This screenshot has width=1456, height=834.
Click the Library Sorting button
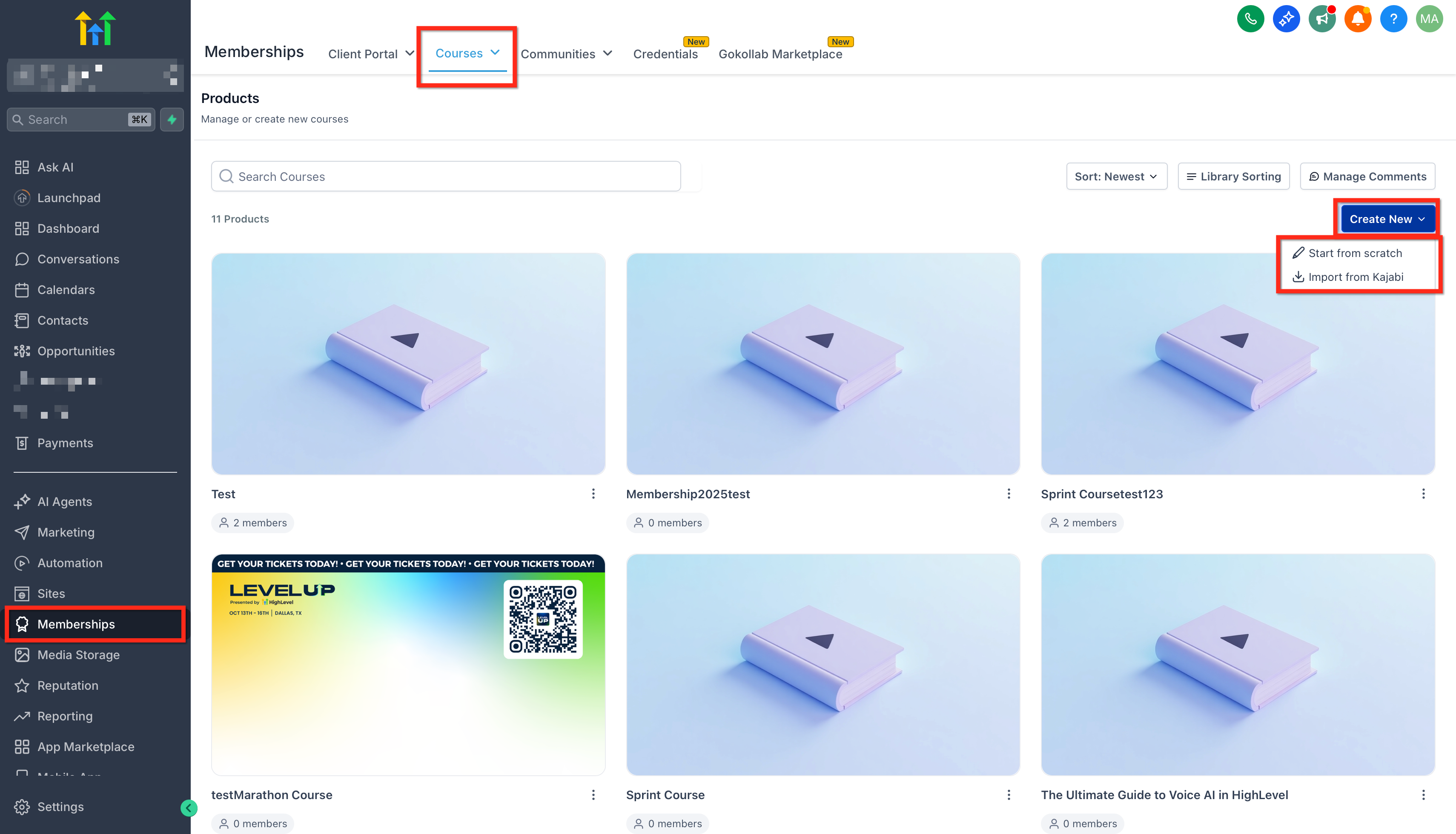coord(1233,177)
